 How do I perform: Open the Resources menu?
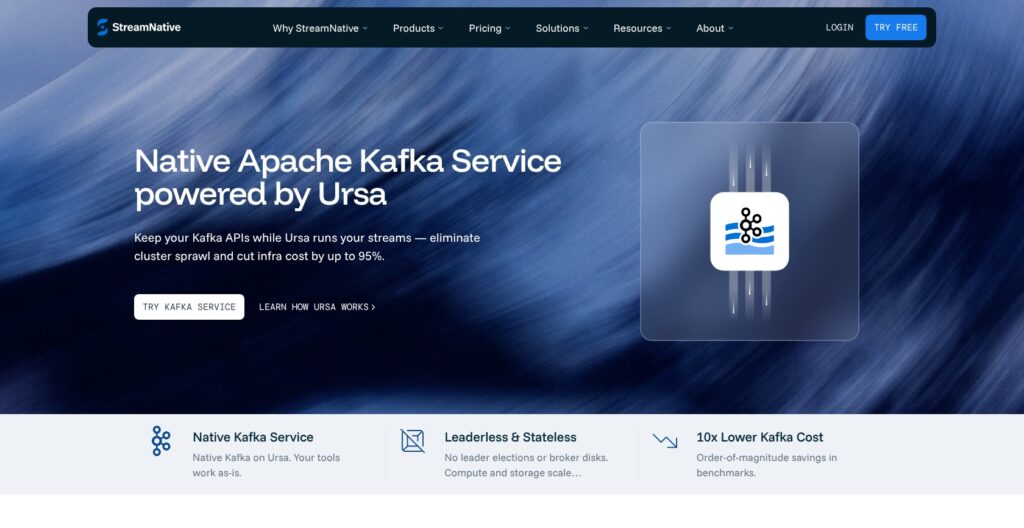[642, 28]
